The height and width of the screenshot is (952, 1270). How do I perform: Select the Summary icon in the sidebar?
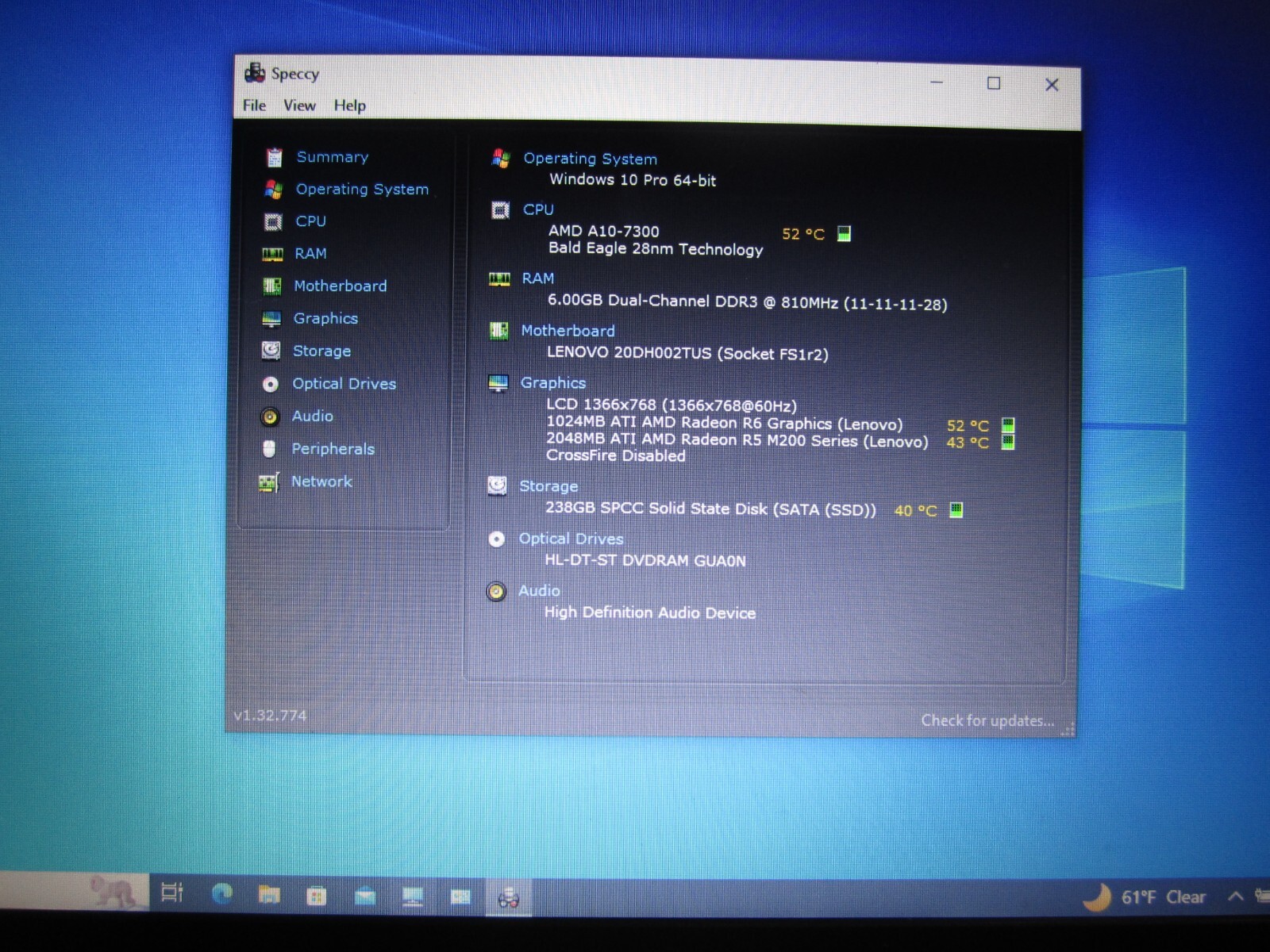[x=274, y=157]
